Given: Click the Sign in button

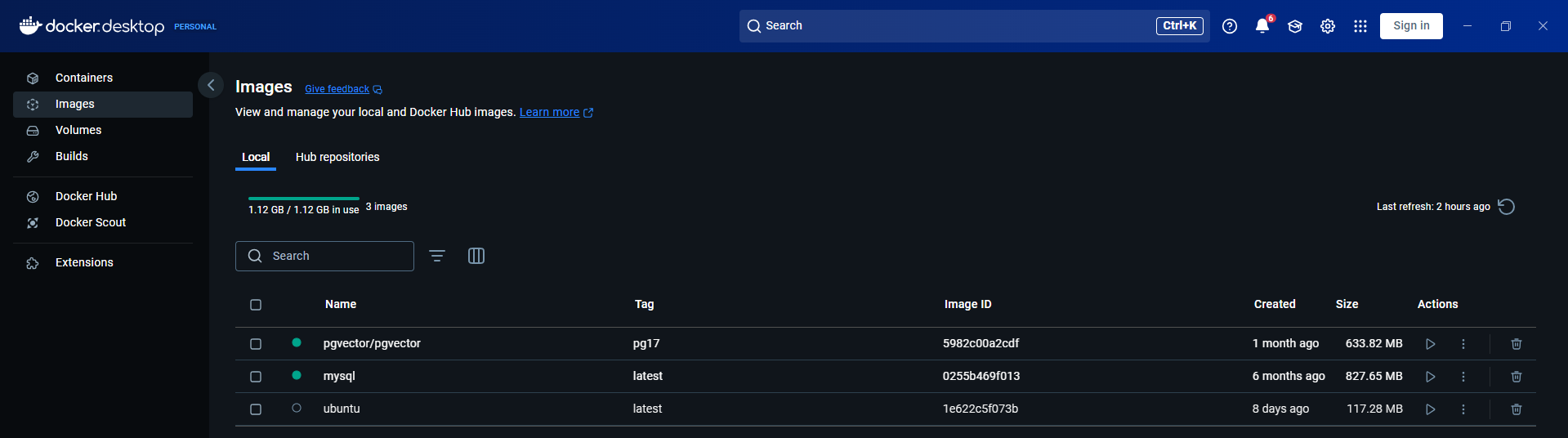Looking at the screenshot, I should [1411, 26].
